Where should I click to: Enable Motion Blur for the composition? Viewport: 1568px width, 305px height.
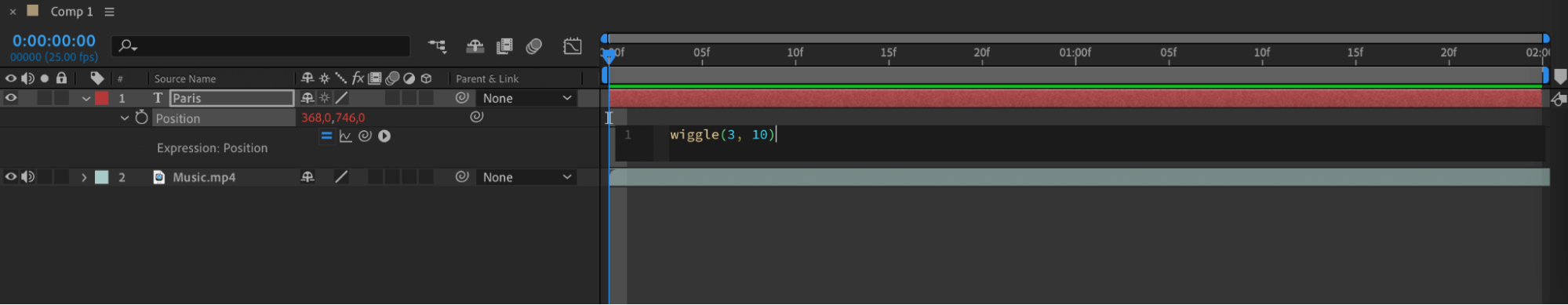click(x=534, y=46)
